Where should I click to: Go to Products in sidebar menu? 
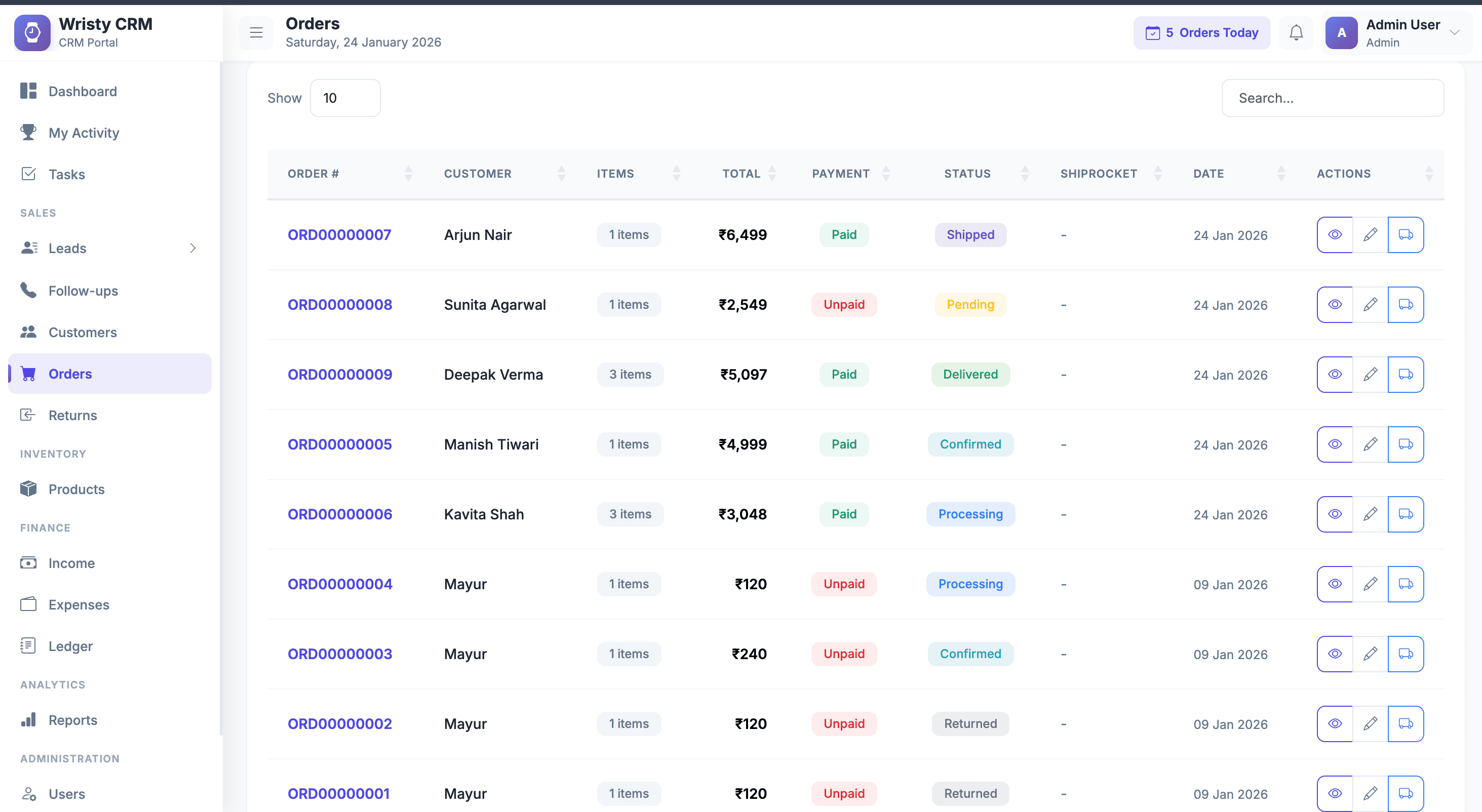point(76,490)
